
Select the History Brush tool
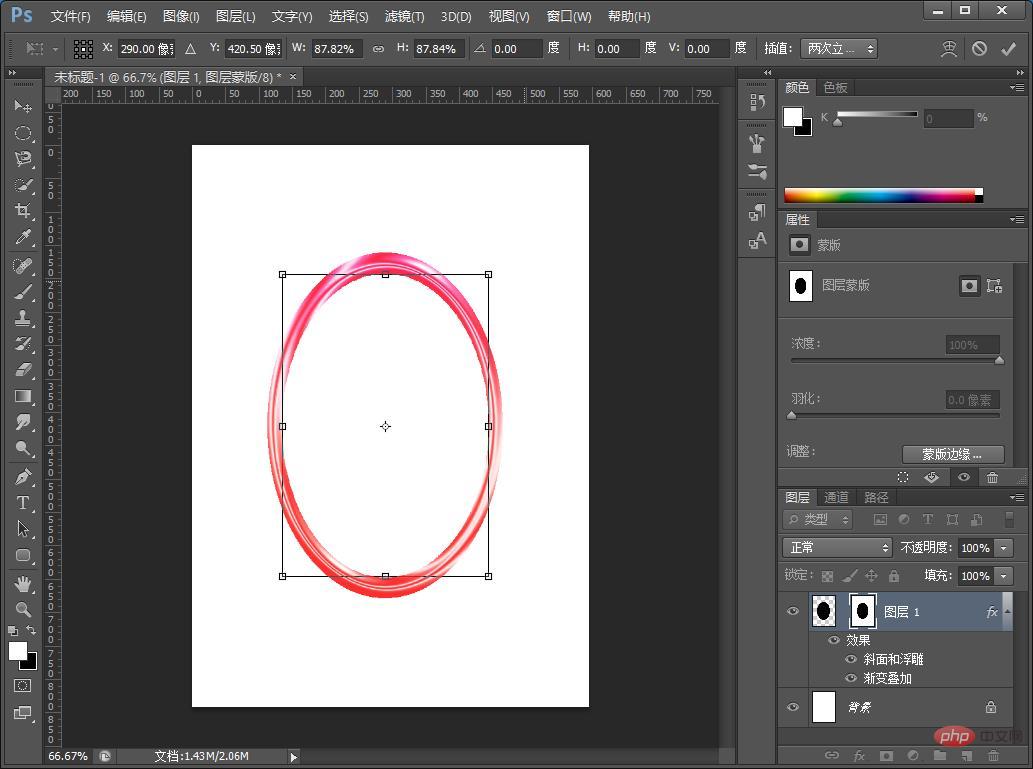coord(23,343)
